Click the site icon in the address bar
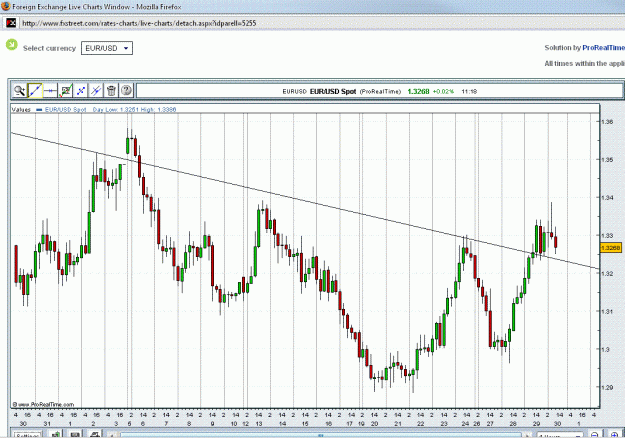The image size is (625, 438). click(11, 23)
